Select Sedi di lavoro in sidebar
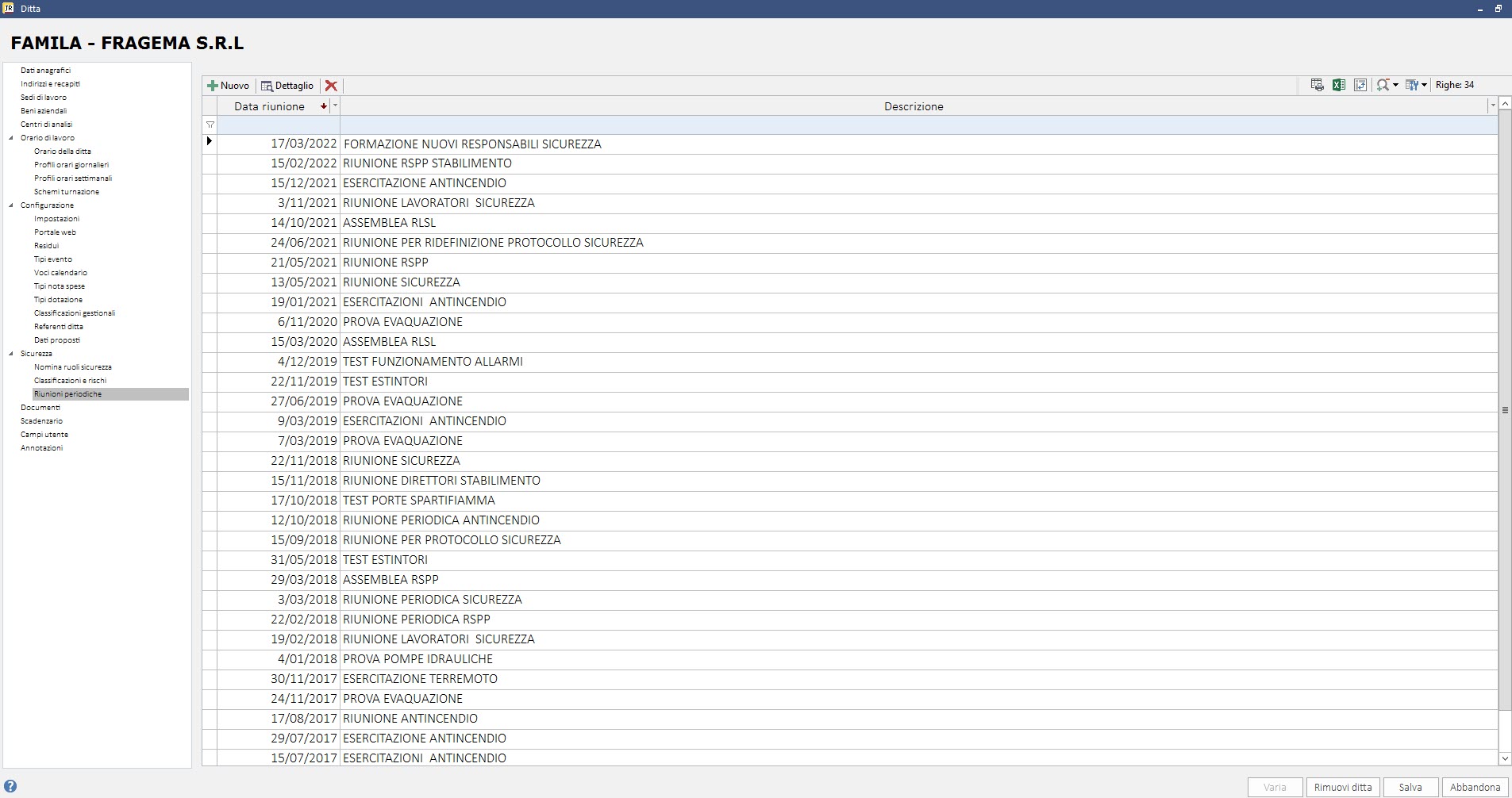The width and height of the screenshot is (1512, 798). [x=44, y=98]
